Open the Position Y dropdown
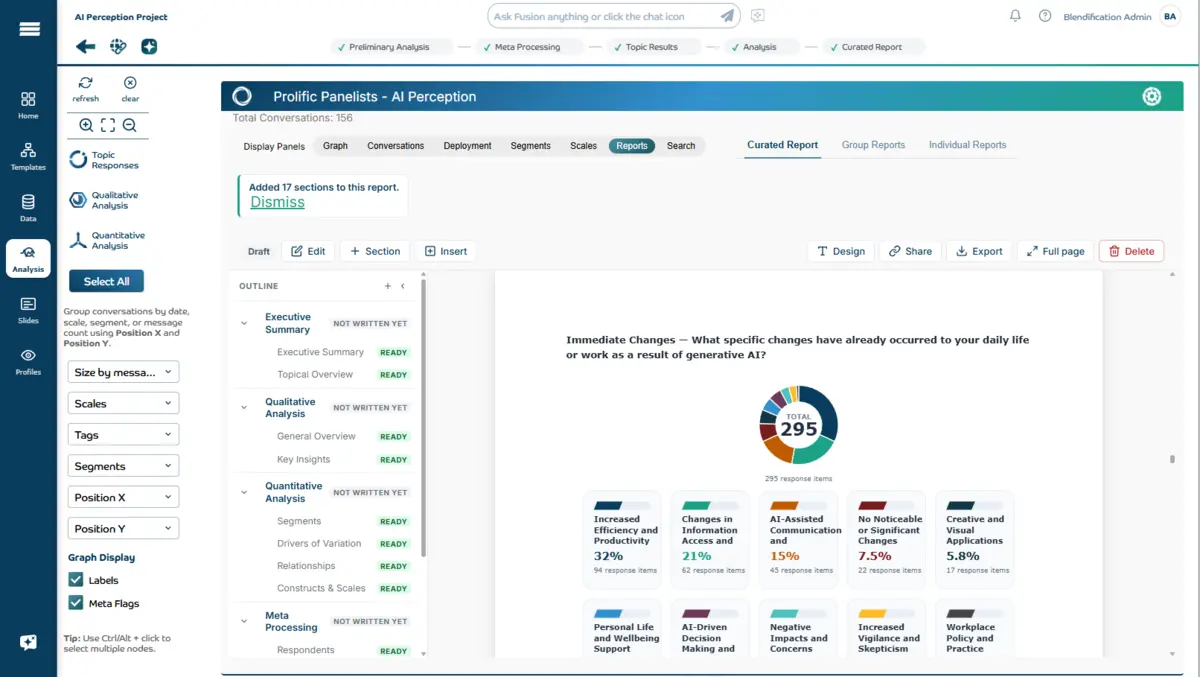Screen dimensions: 1200x677 coord(124,529)
